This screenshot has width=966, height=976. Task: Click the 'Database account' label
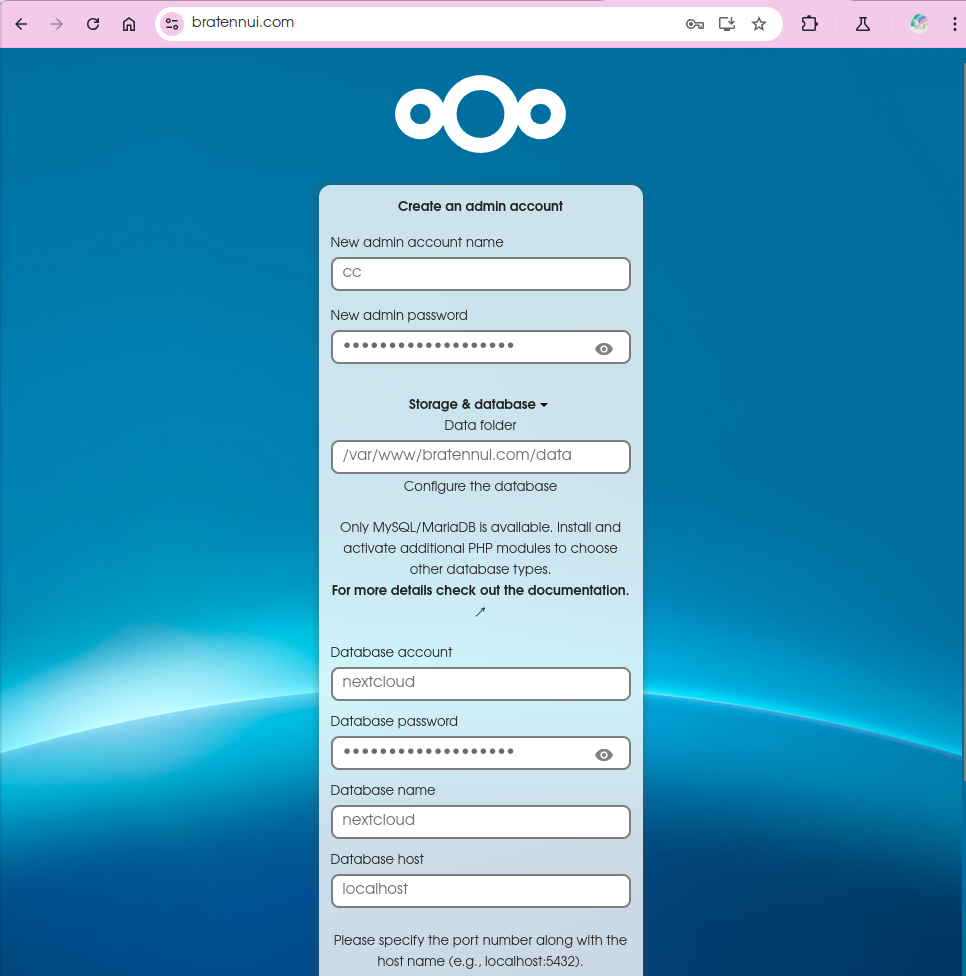pyautogui.click(x=391, y=652)
